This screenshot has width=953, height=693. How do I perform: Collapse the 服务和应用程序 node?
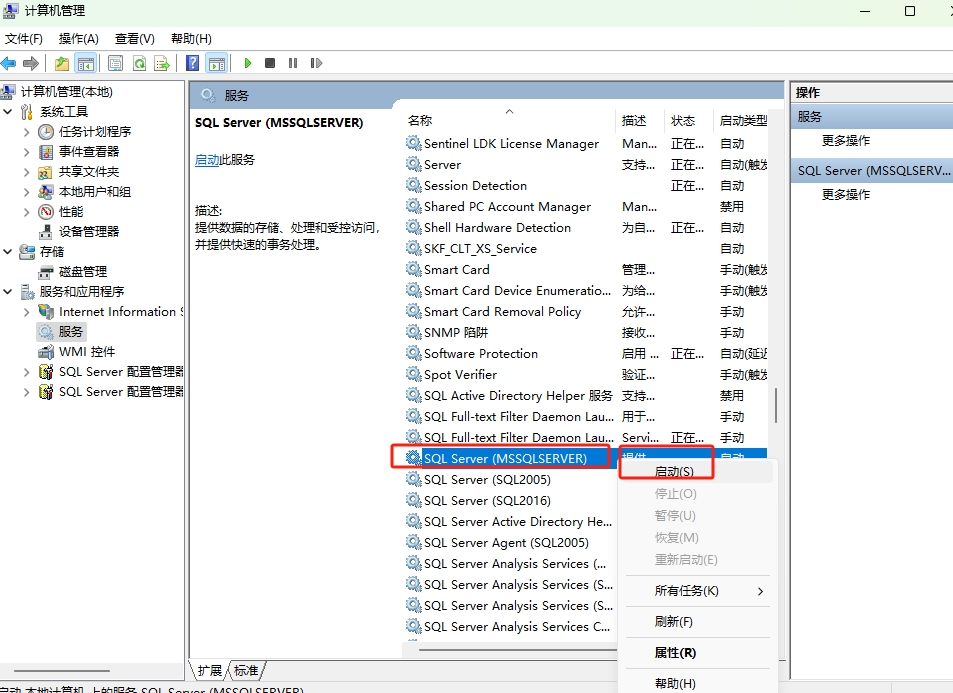[x=8, y=292]
